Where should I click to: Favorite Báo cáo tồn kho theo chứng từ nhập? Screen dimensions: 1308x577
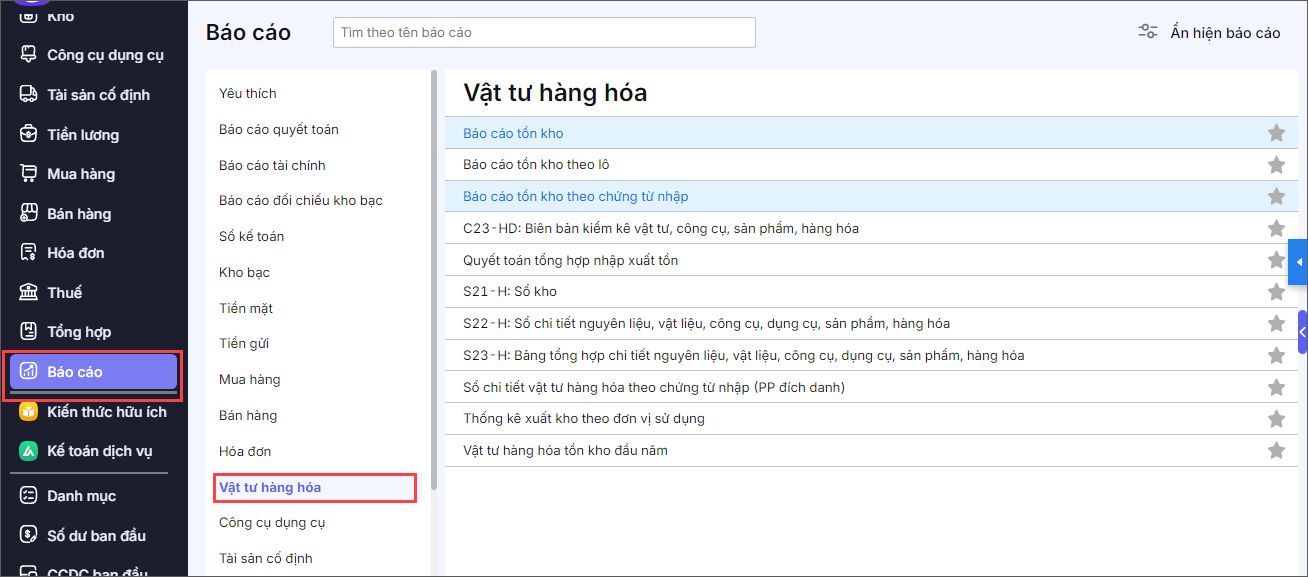1276,196
